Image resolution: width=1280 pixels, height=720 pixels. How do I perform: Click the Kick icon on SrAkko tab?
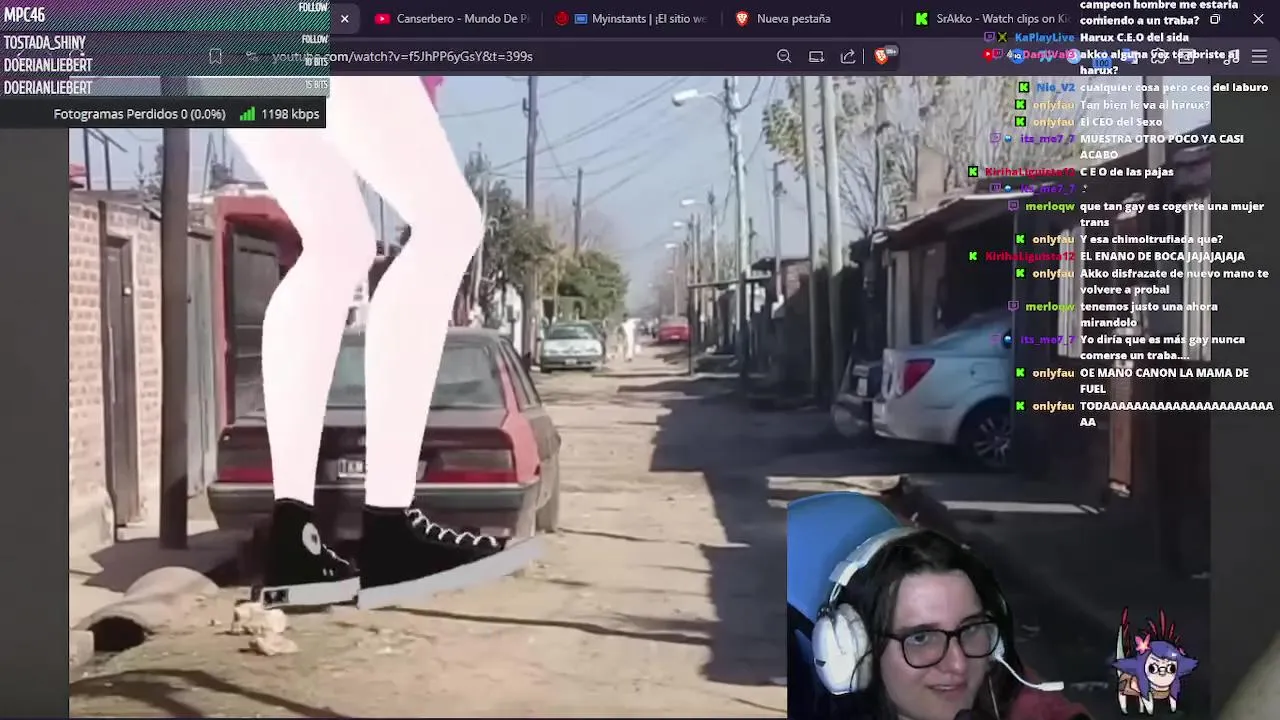click(921, 18)
